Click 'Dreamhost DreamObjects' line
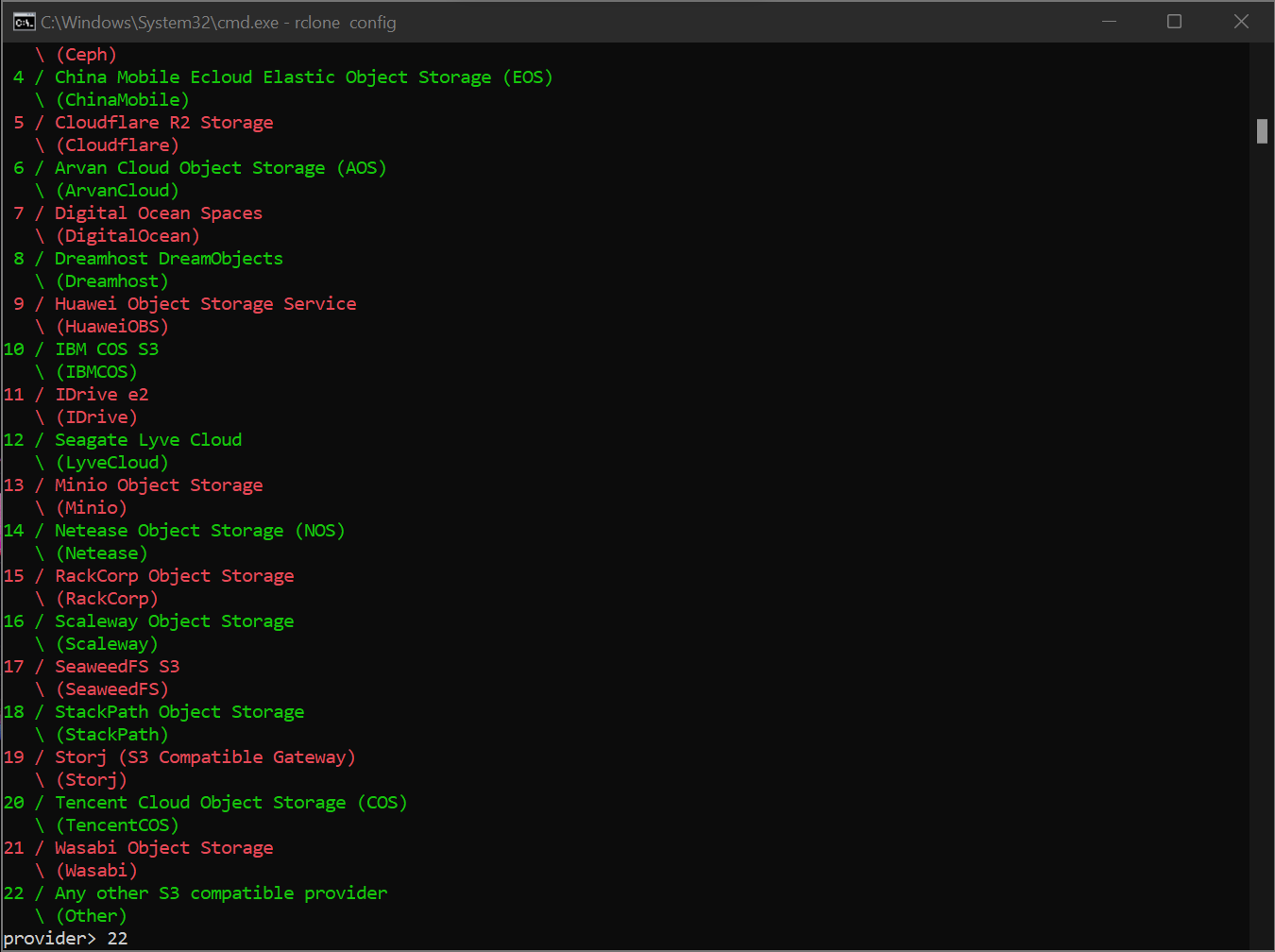 tap(169, 259)
